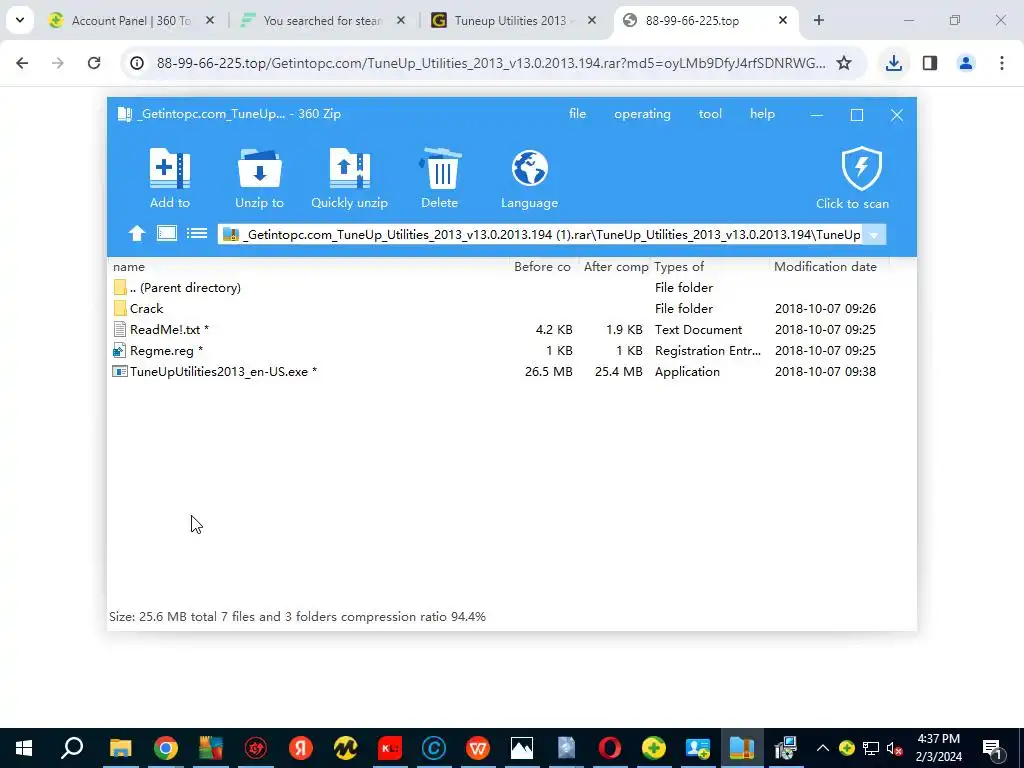Click the browser forward arrow
Viewport: 1024px width, 768px height.
(58, 63)
